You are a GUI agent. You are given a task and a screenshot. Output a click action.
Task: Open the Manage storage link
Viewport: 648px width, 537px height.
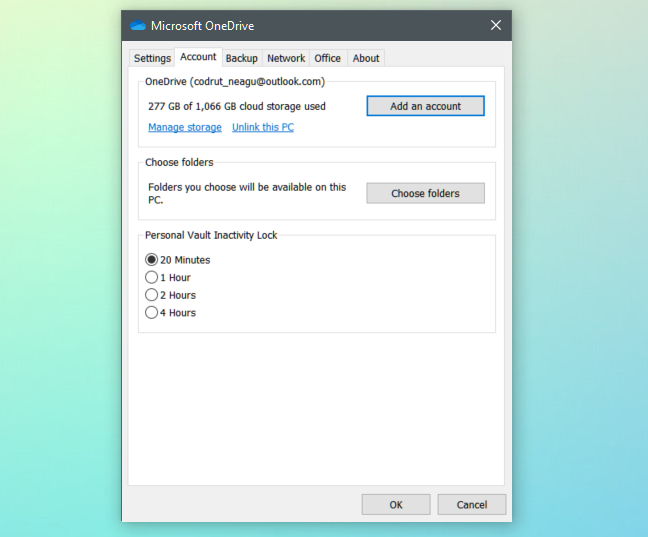pyautogui.click(x=185, y=127)
